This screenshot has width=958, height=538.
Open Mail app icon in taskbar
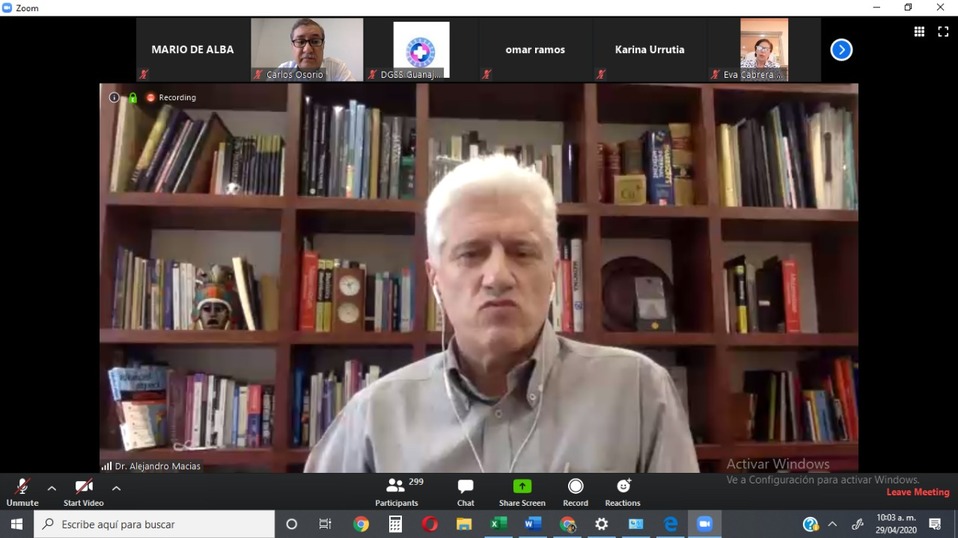pos(636,524)
